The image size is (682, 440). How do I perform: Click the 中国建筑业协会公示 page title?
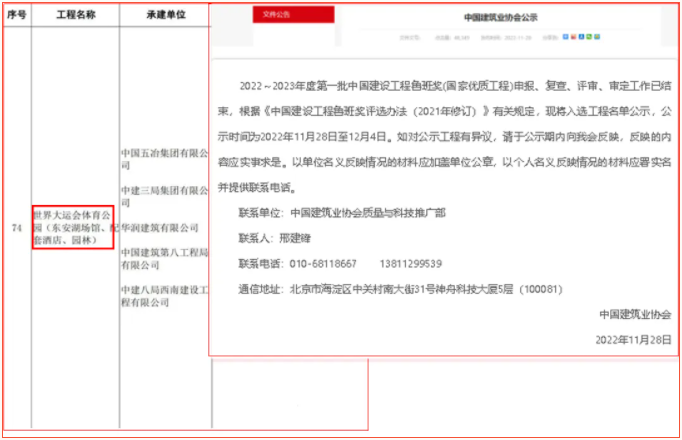point(501,17)
